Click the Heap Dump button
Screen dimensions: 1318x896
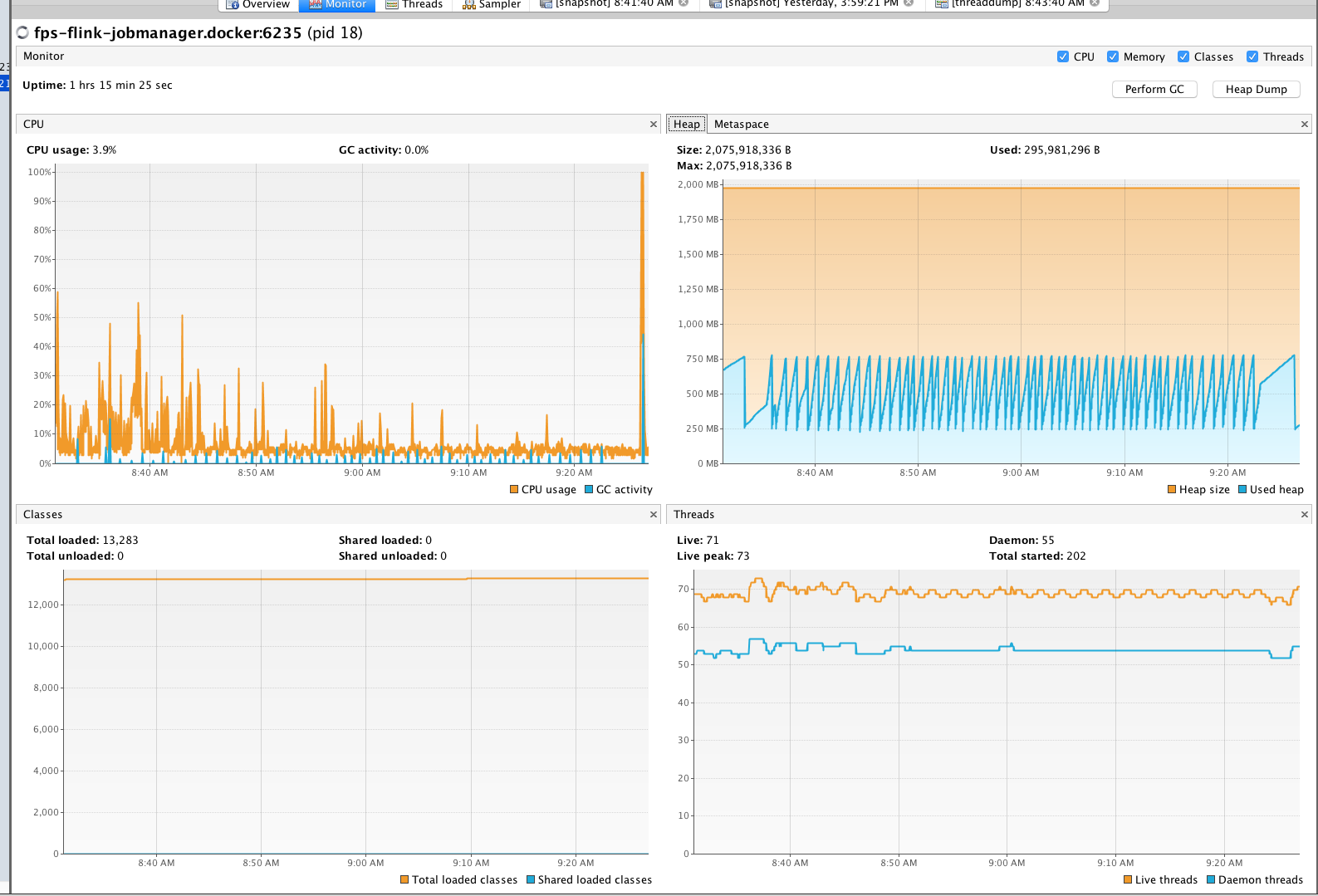(x=1256, y=89)
